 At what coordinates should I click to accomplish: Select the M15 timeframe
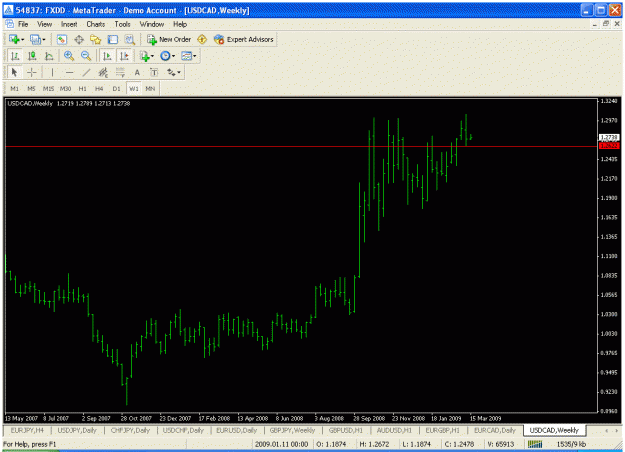48,88
